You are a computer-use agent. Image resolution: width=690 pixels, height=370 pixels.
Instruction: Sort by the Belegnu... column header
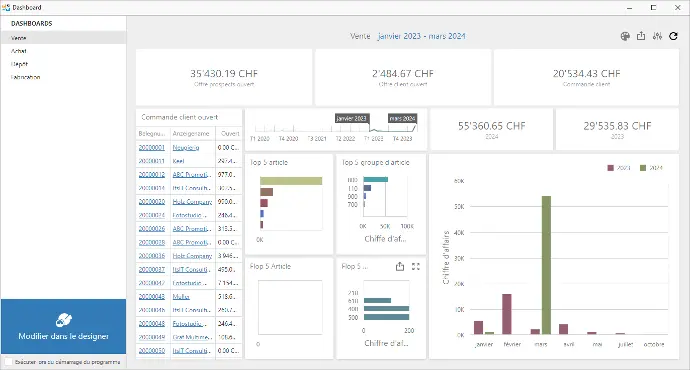152,133
